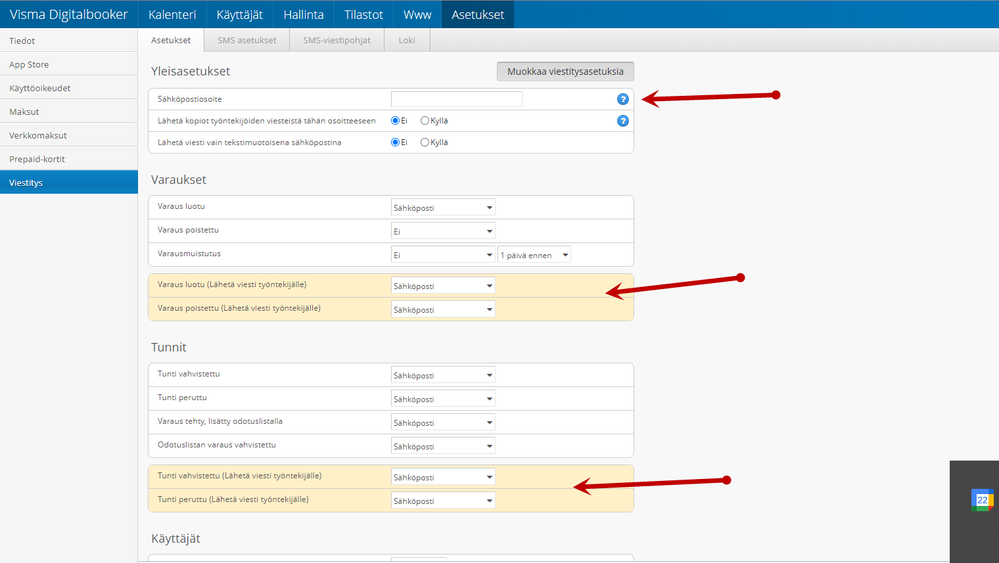The height and width of the screenshot is (563, 999).
Task: Go to Käyttöoikeudet in sidebar
Action: 69,87
